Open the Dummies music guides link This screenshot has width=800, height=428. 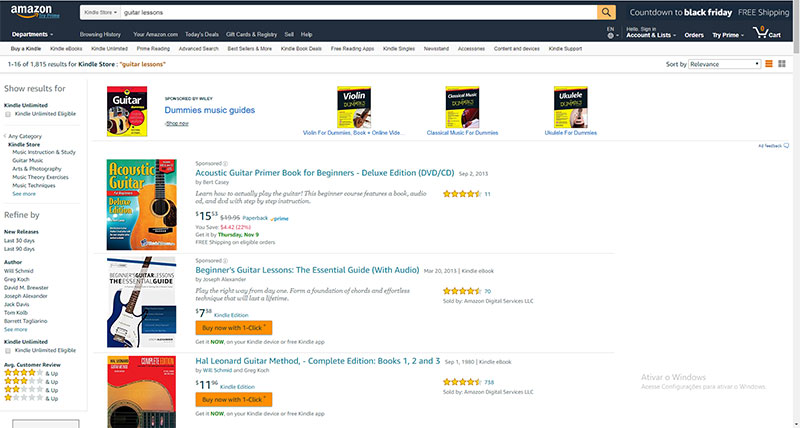[x=210, y=110]
